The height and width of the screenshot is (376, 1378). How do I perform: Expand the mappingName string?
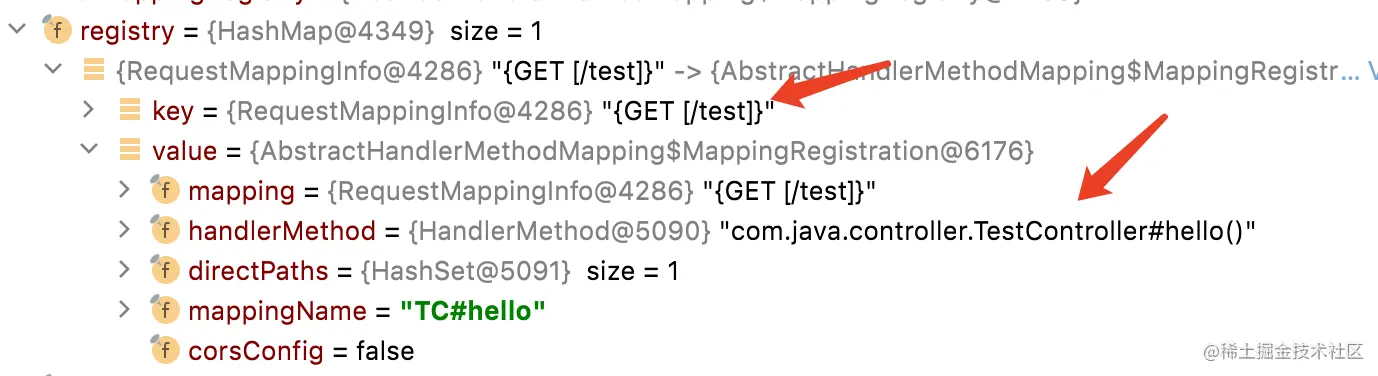(124, 309)
